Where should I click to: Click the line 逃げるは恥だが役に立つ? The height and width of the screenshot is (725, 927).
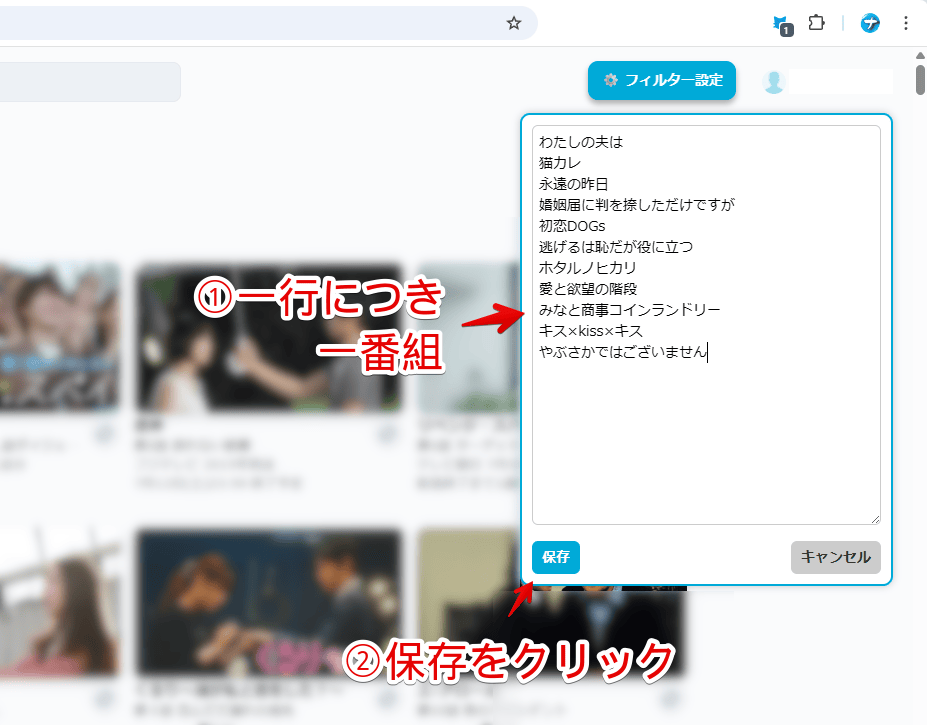[615, 247]
